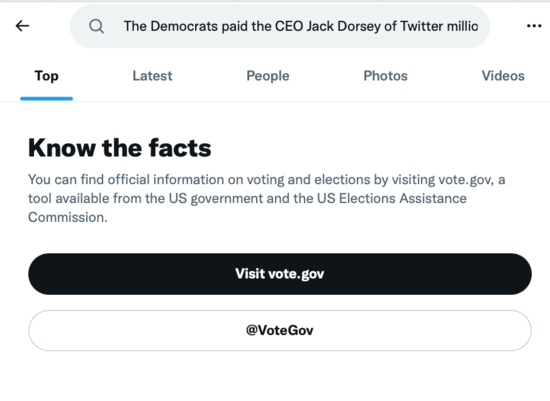Open the People results tab
The height and width of the screenshot is (401, 550).
[268, 76]
